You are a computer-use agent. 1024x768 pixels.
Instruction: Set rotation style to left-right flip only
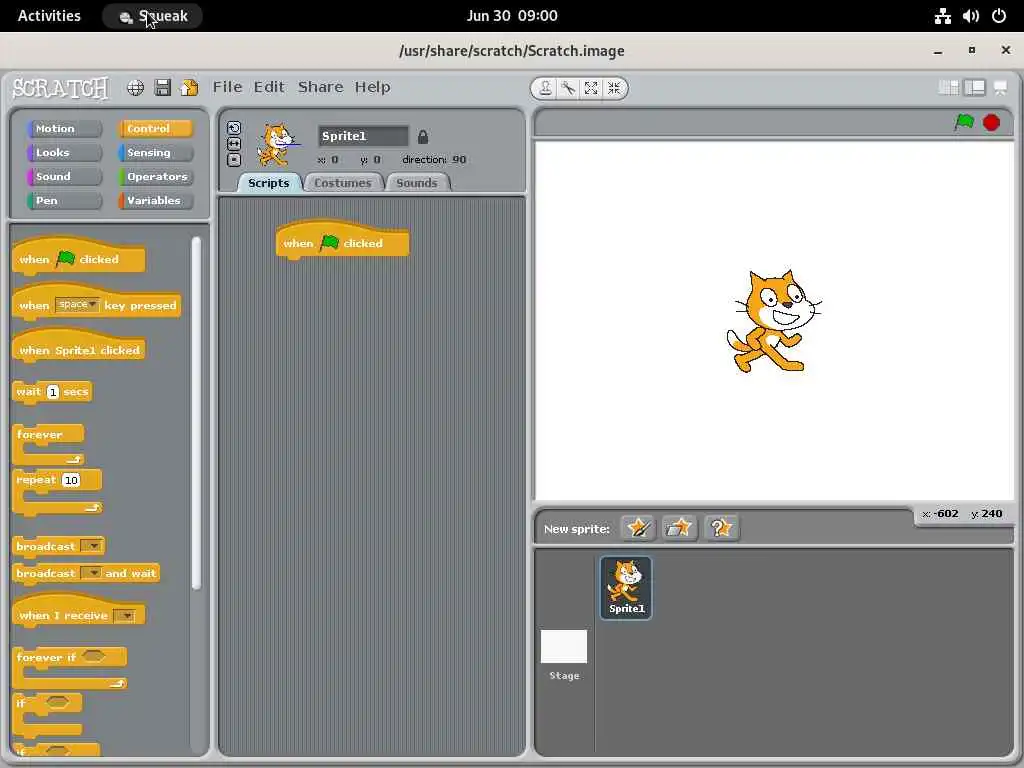[x=234, y=144]
